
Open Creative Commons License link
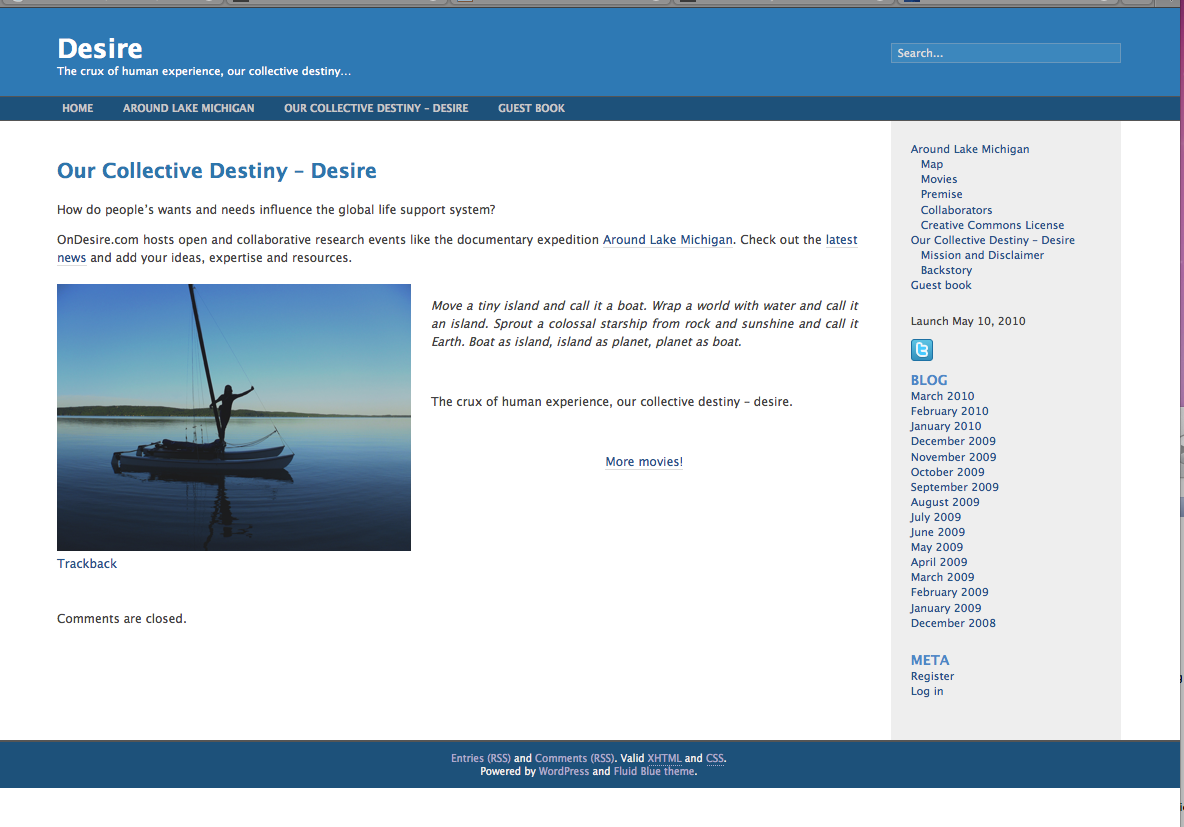(992, 225)
